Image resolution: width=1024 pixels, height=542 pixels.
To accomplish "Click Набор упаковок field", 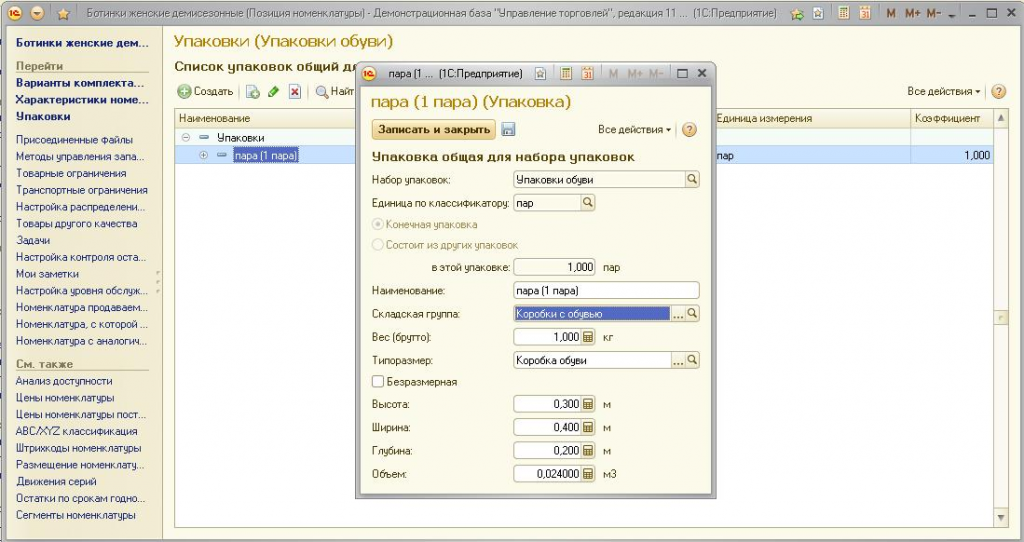I will (599, 180).
